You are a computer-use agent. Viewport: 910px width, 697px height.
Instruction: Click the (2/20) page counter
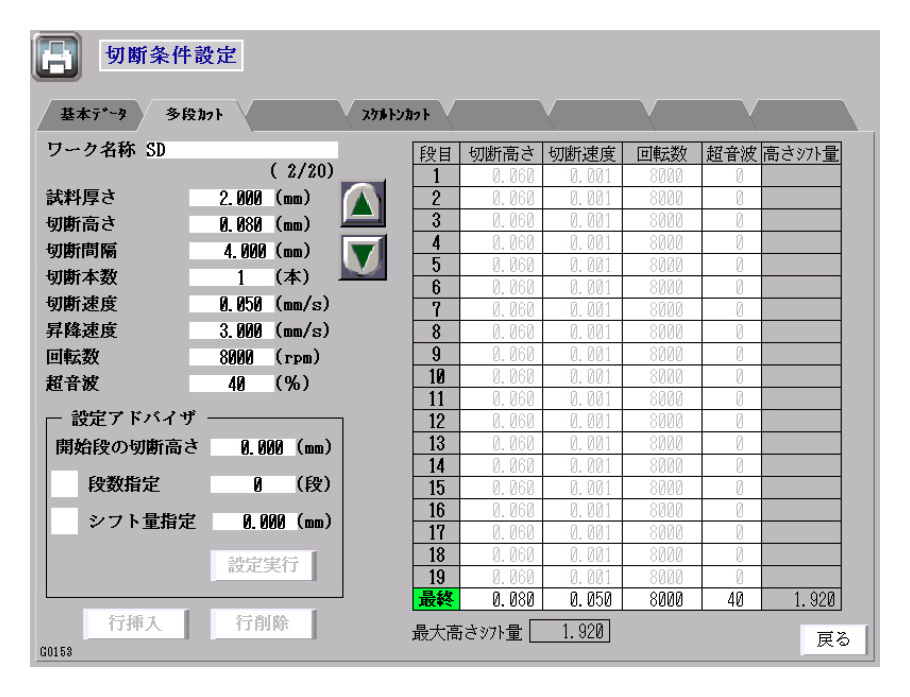pos(302,171)
